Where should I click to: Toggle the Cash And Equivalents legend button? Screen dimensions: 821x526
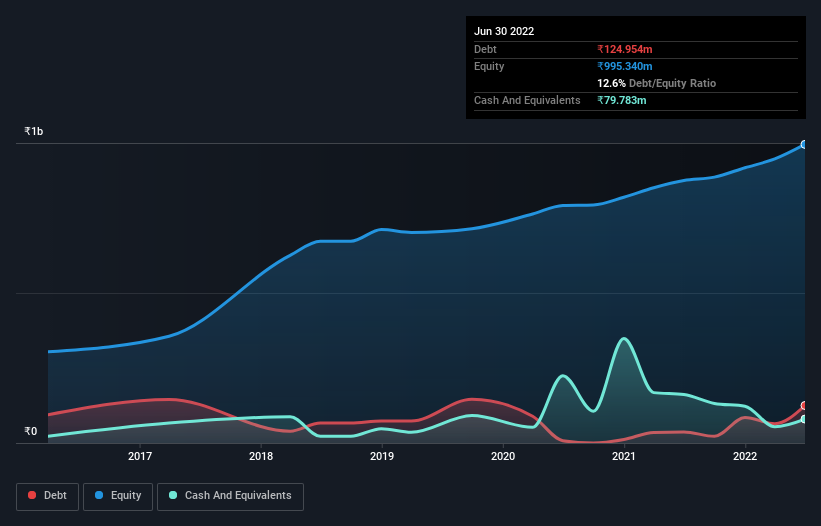click(230, 496)
